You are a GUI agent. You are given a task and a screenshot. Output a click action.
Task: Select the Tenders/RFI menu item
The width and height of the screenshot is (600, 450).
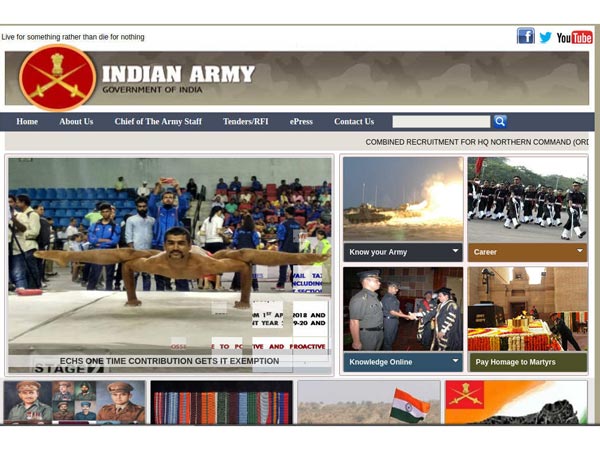[245, 122]
